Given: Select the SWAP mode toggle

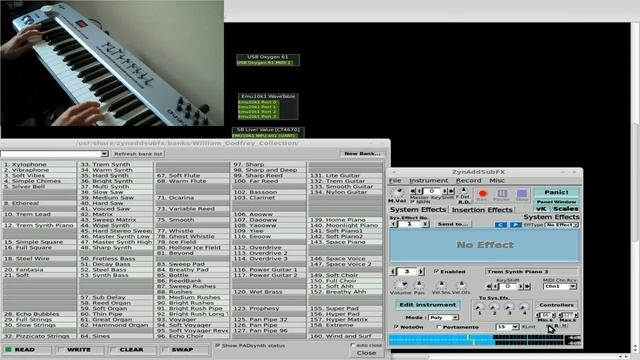Looking at the screenshot, I should point(184,350).
